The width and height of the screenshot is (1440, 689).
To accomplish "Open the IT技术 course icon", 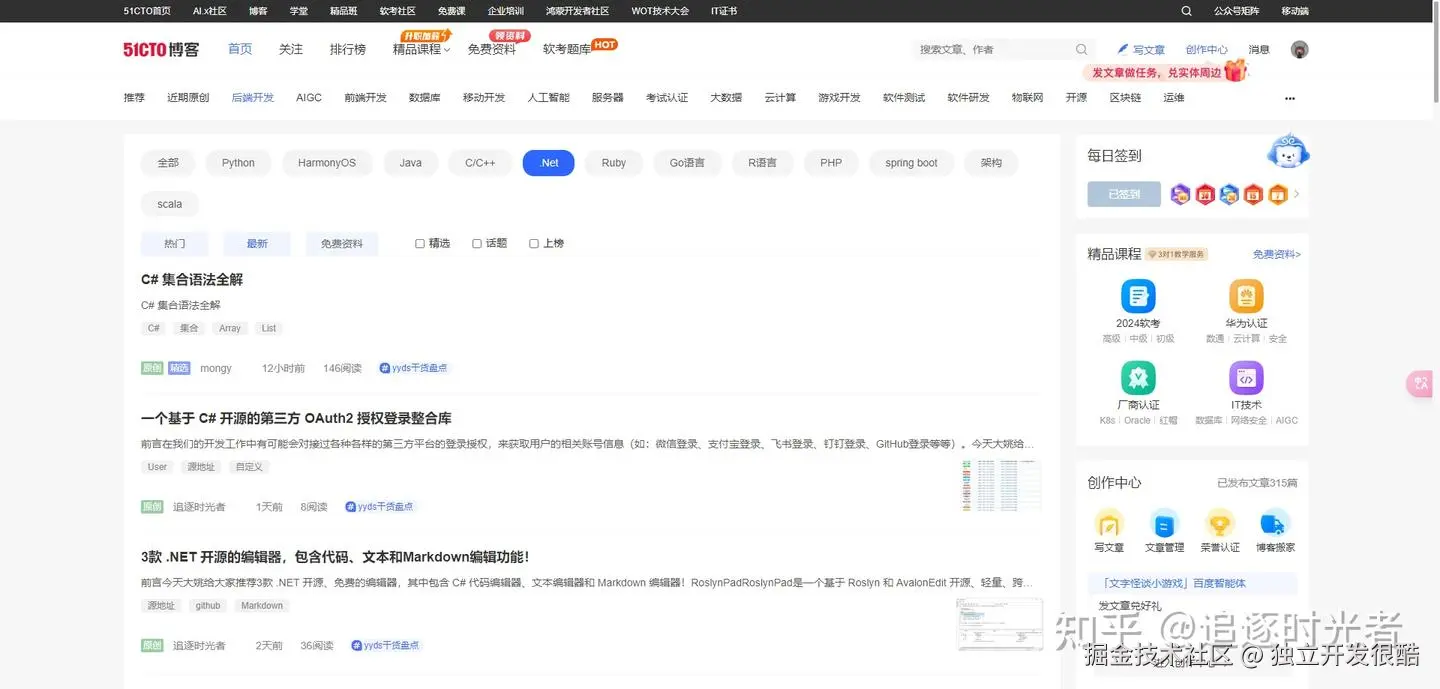I will pos(1246,378).
